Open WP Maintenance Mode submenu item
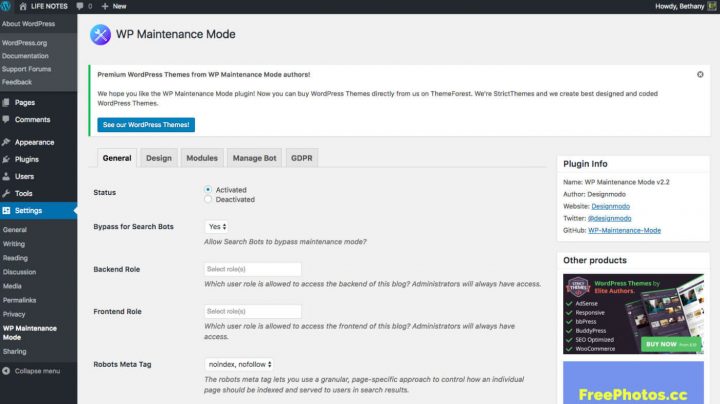This screenshot has height=404, width=720. pyautogui.click(x=30, y=333)
